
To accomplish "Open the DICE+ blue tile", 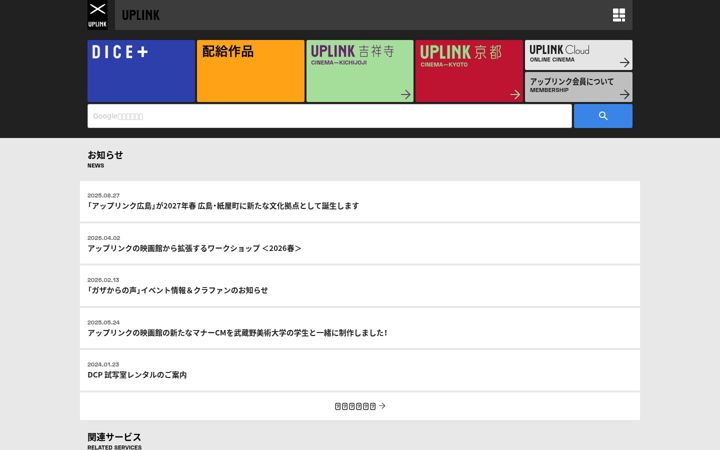I will point(141,71).
